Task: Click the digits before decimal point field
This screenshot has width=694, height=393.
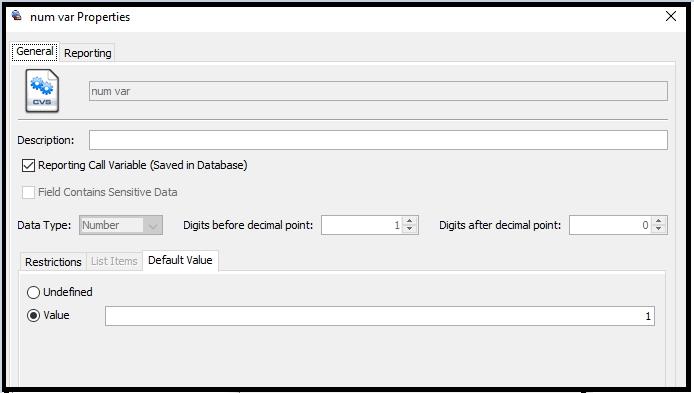Action: (x=362, y=225)
